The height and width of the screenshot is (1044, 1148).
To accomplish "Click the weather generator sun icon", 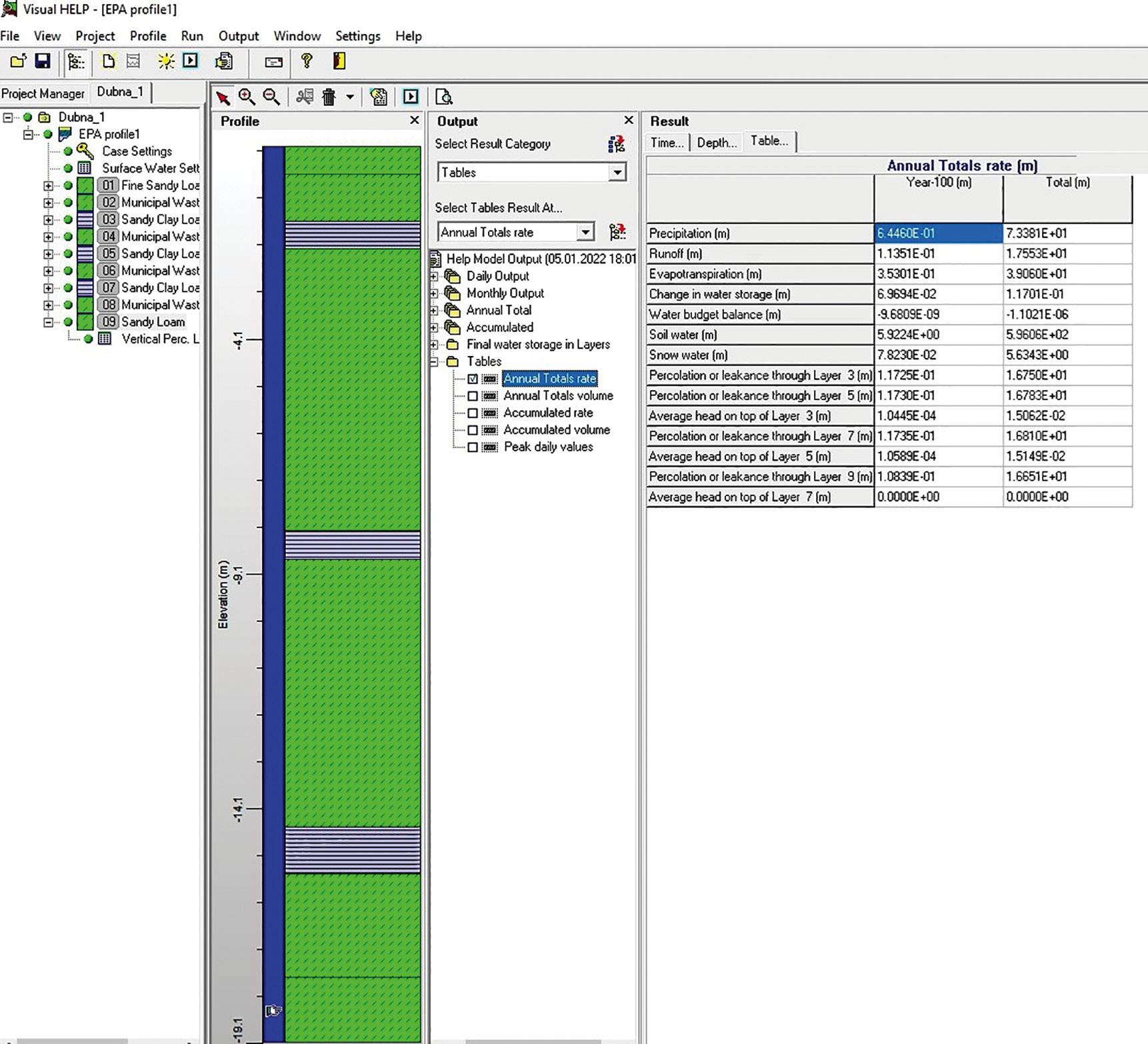I will point(165,61).
